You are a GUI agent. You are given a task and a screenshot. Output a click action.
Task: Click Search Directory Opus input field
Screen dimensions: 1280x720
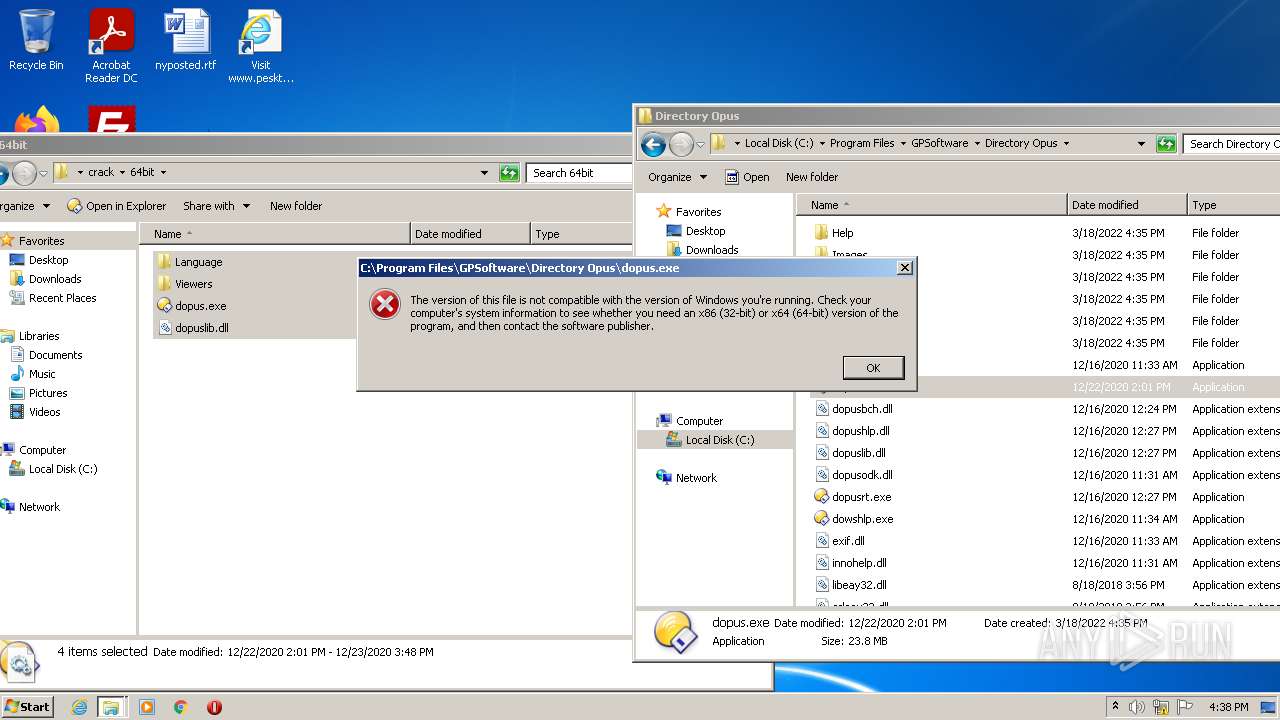point(1232,144)
